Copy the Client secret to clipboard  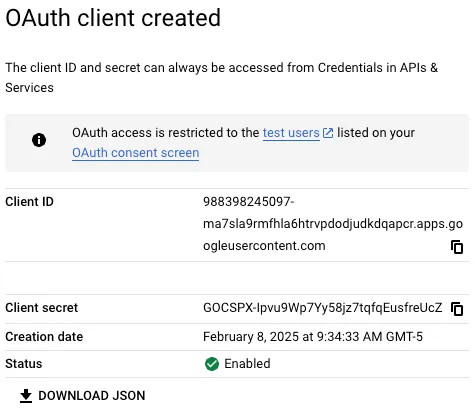[457, 309]
